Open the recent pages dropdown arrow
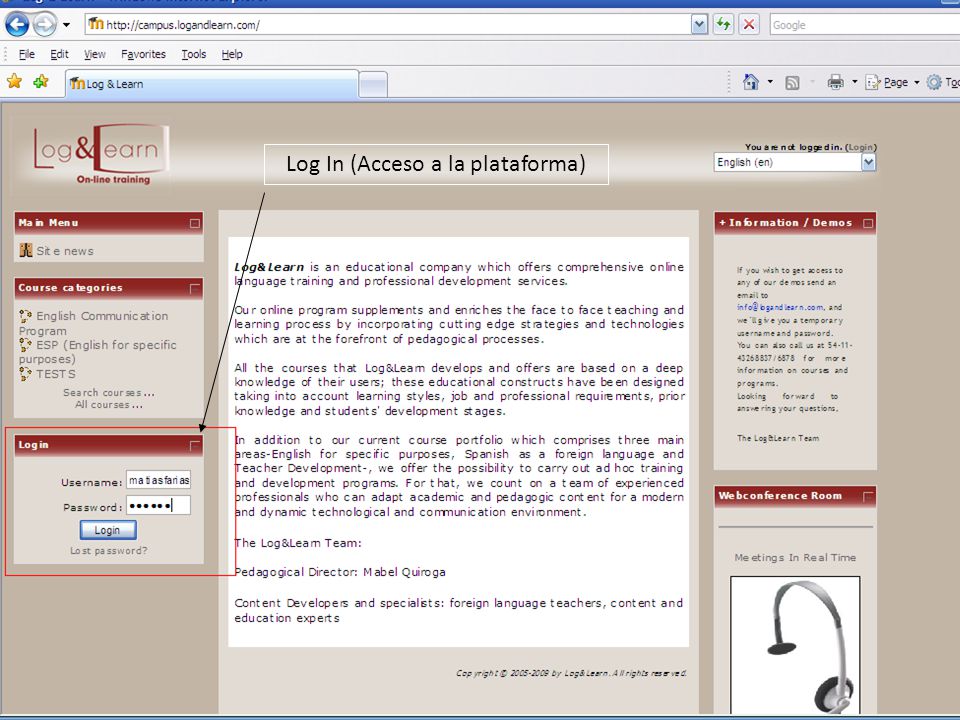960x720 pixels. pos(66,25)
